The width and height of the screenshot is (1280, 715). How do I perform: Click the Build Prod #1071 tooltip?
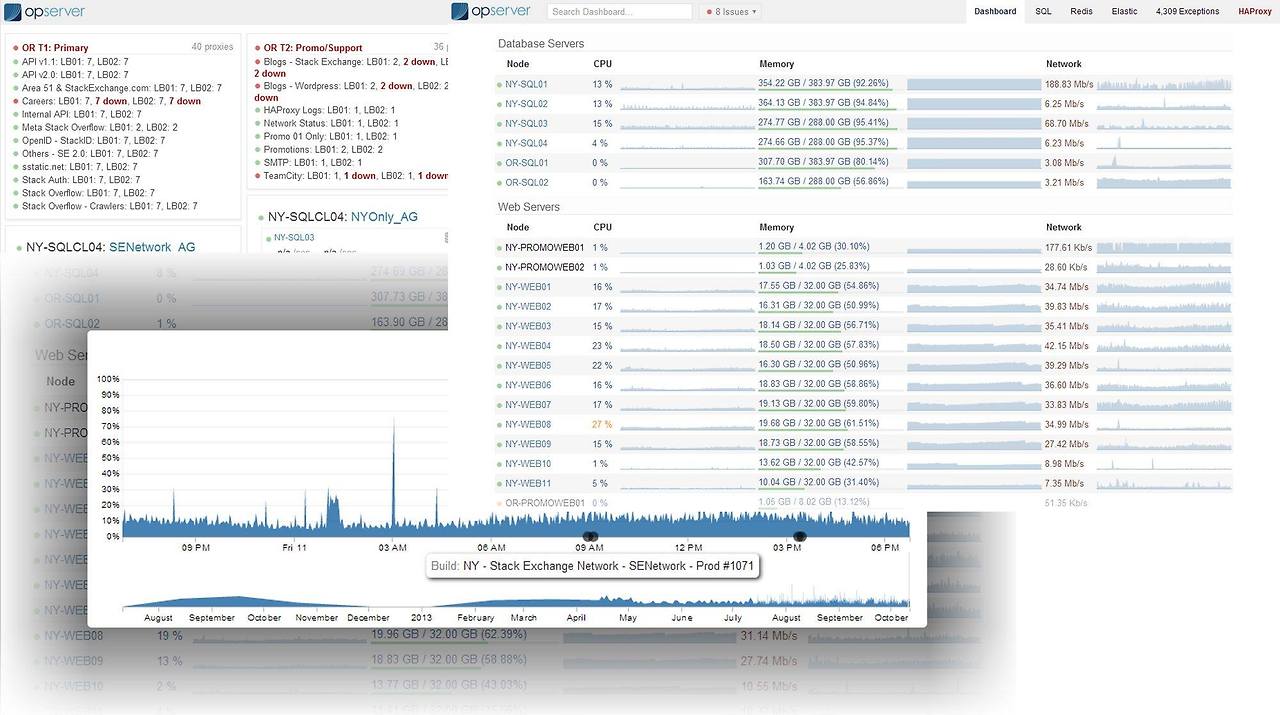click(594, 566)
